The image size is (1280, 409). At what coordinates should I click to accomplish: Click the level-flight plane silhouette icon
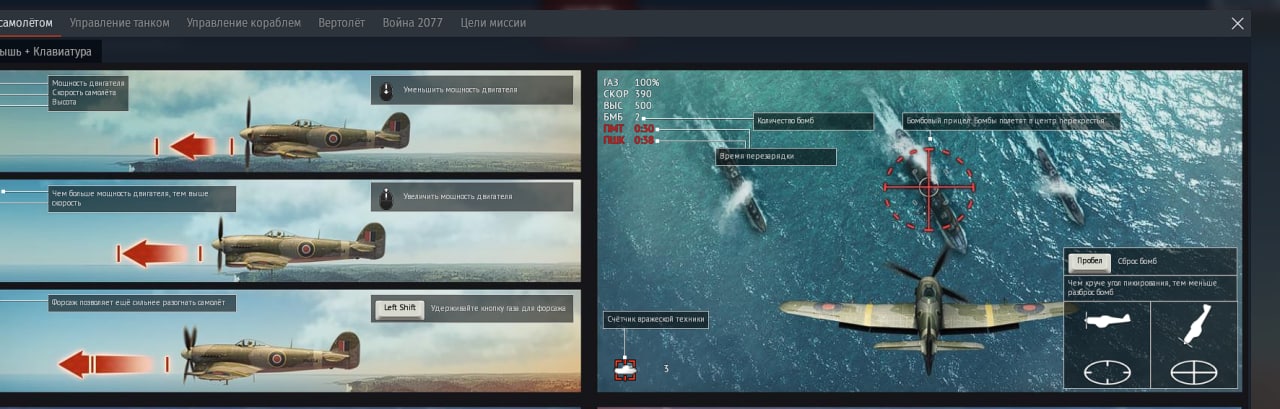[1106, 320]
